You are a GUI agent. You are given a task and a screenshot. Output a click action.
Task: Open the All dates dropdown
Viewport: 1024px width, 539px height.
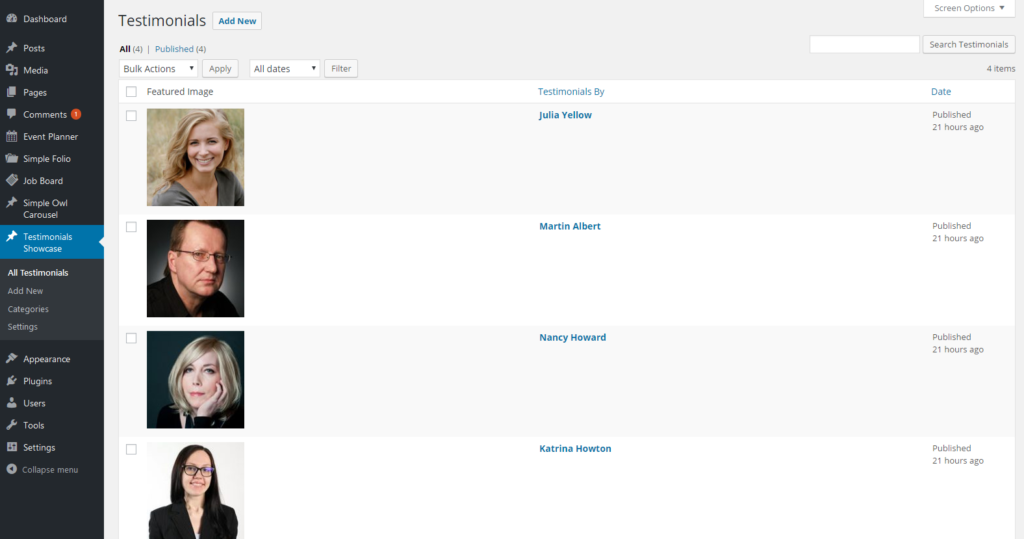[284, 69]
